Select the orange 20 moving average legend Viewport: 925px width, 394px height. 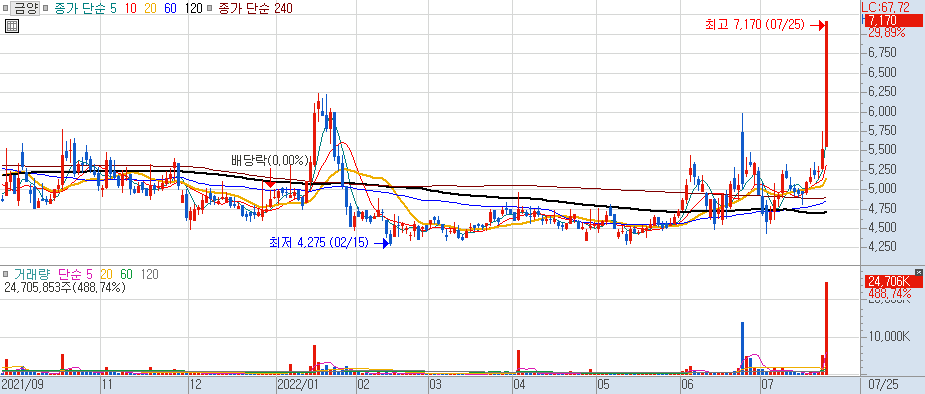click(x=151, y=8)
